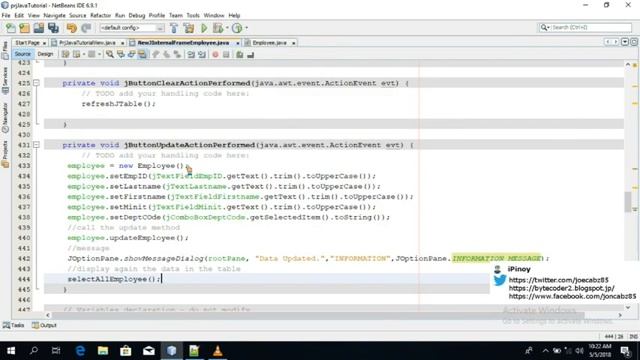This screenshot has width=640, height=360.
Task: Open File Explorer from taskbar
Action: (x=103, y=351)
